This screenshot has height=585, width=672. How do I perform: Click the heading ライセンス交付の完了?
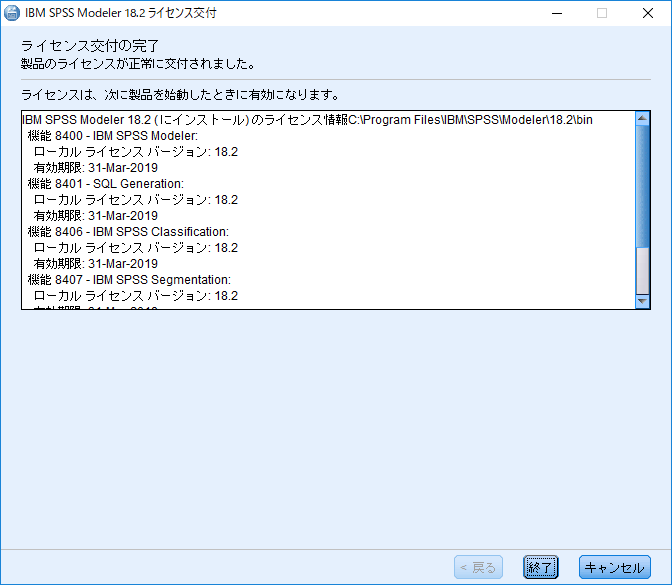tap(90, 45)
